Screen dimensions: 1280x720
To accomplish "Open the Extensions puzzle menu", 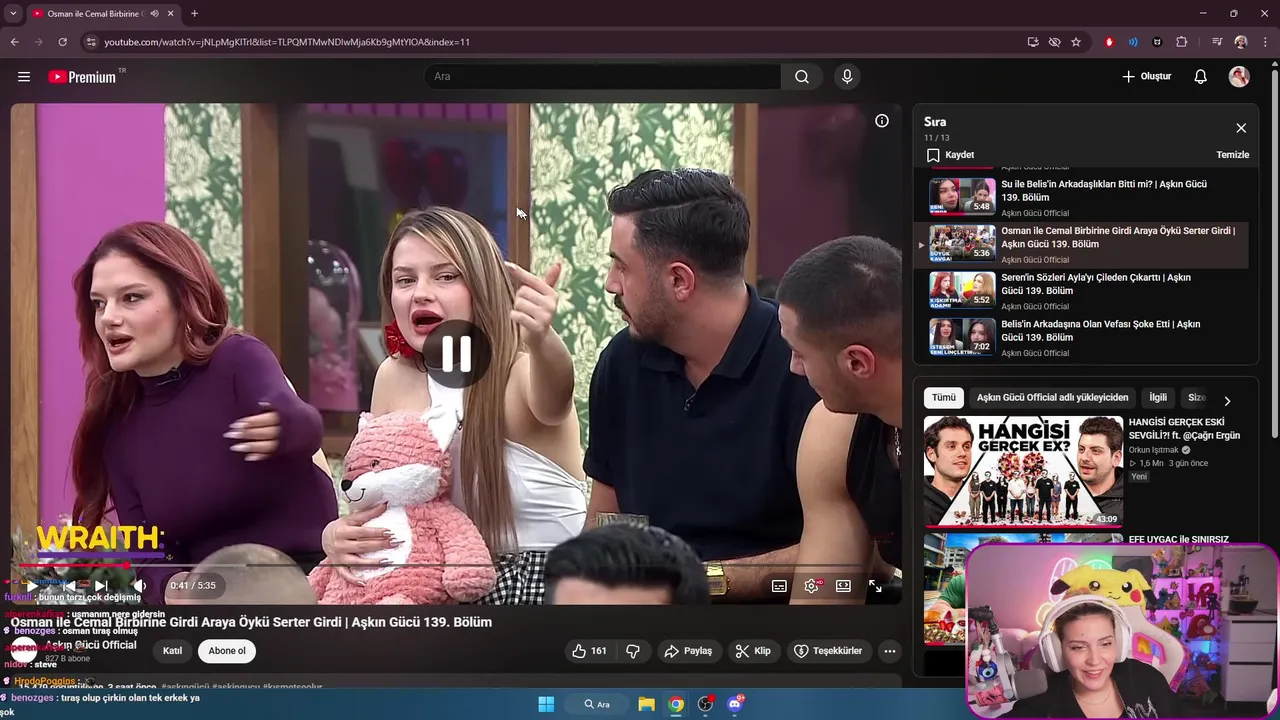I will pyautogui.click(x=1182, y=42).
